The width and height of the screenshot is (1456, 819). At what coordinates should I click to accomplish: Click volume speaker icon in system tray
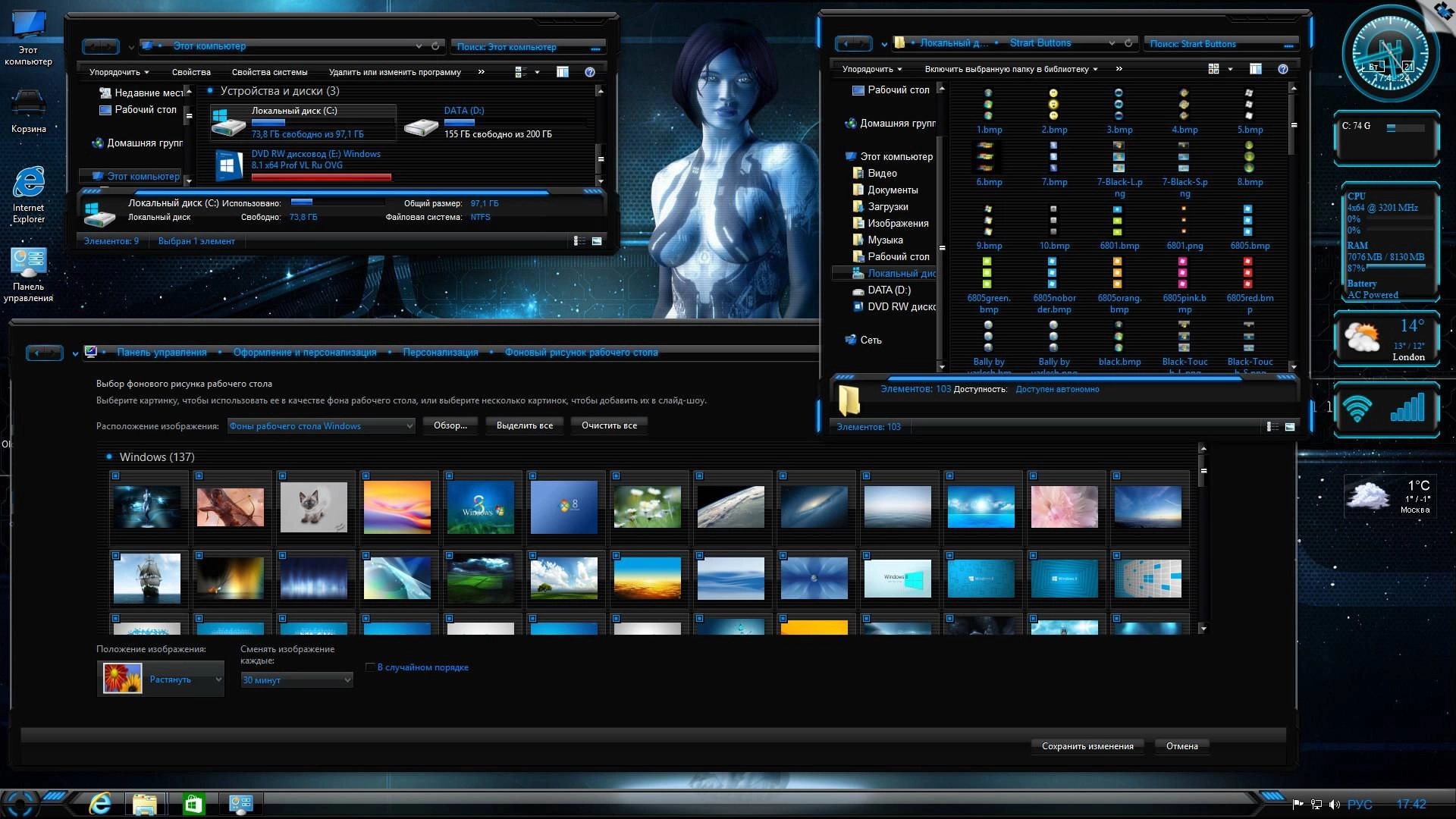click(1334, 805)
